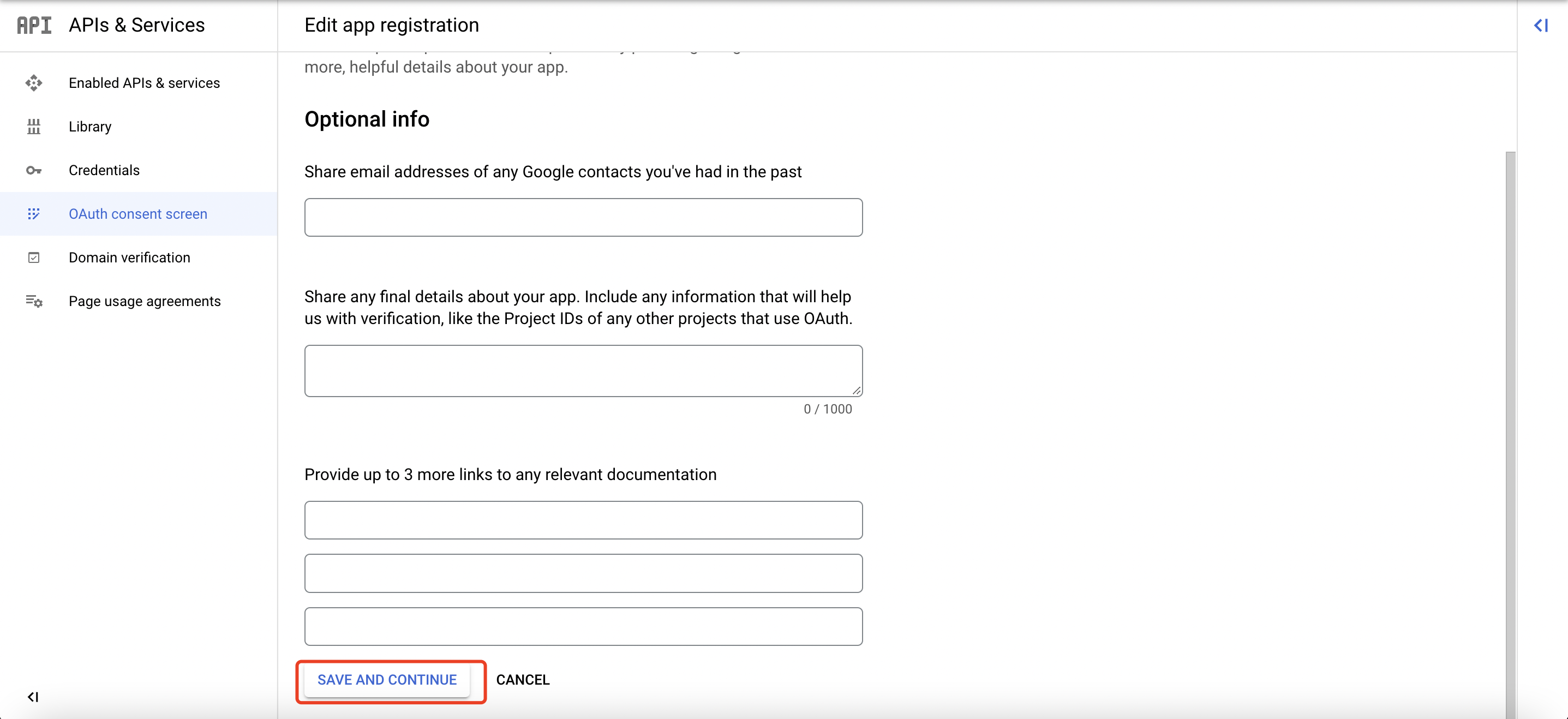Collapse the left navigation sidebar

click(x=33, y=697)
